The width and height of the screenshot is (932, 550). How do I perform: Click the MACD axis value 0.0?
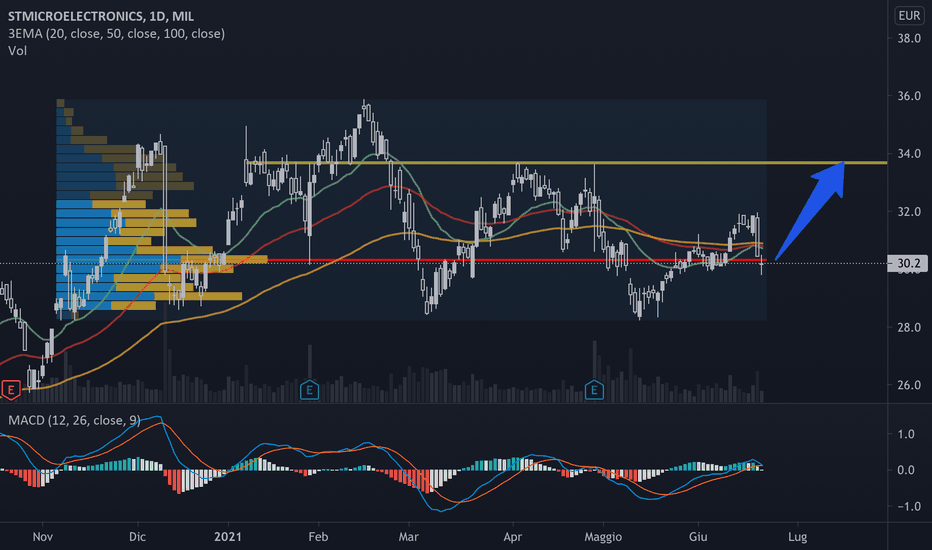(906, 470)
